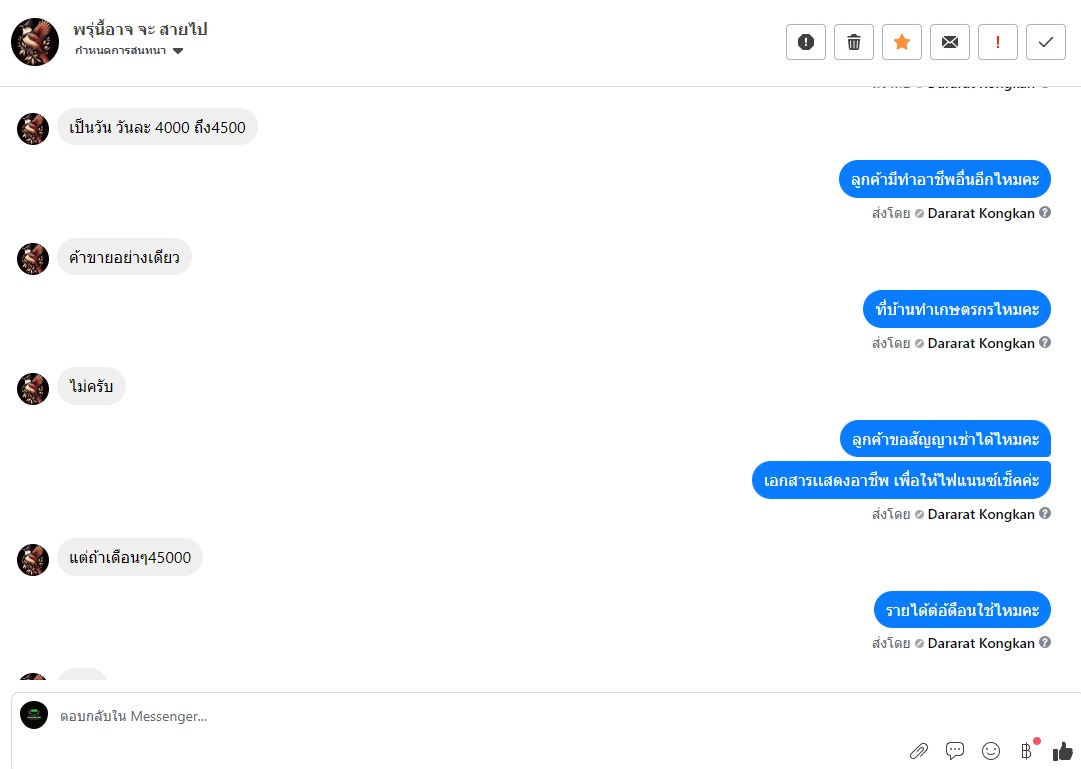Click header profile picture of the customer
1081x769 pixels.
coord(35,42)
